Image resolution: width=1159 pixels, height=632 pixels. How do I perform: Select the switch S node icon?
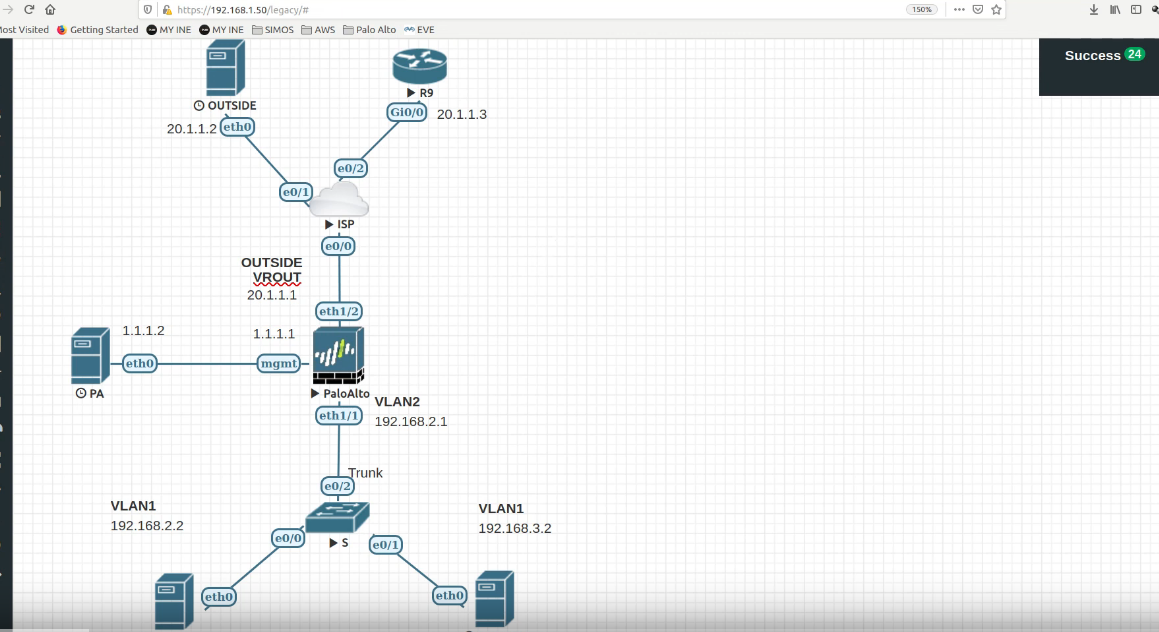(x=338, y=517)
